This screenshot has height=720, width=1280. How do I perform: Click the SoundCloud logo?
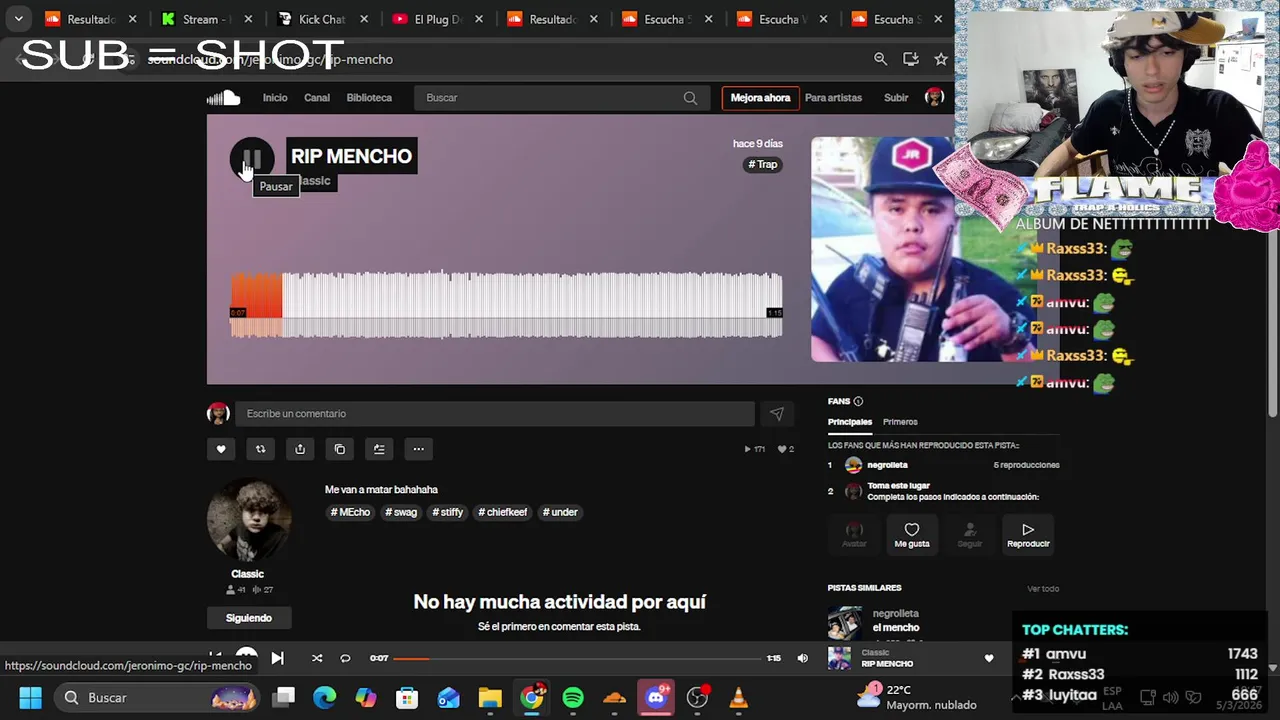click(223, 97)
